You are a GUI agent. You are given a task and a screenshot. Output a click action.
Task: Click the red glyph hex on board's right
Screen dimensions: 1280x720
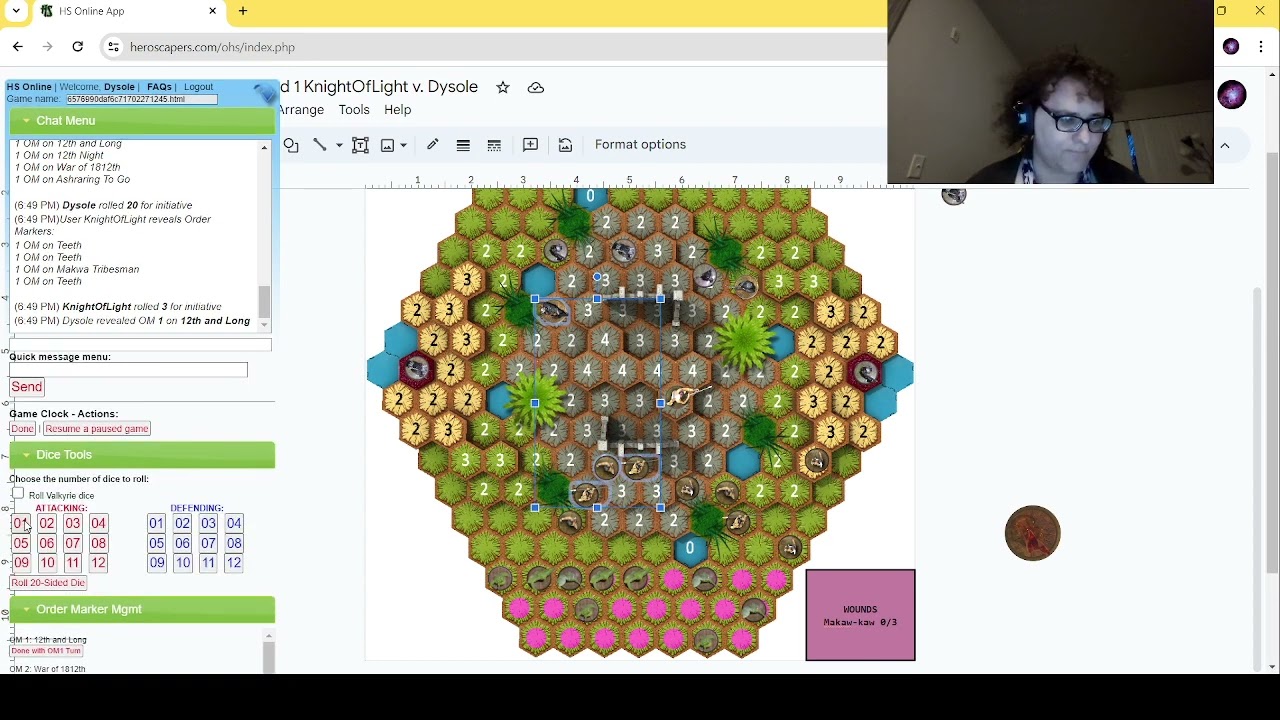click(866, 374)
